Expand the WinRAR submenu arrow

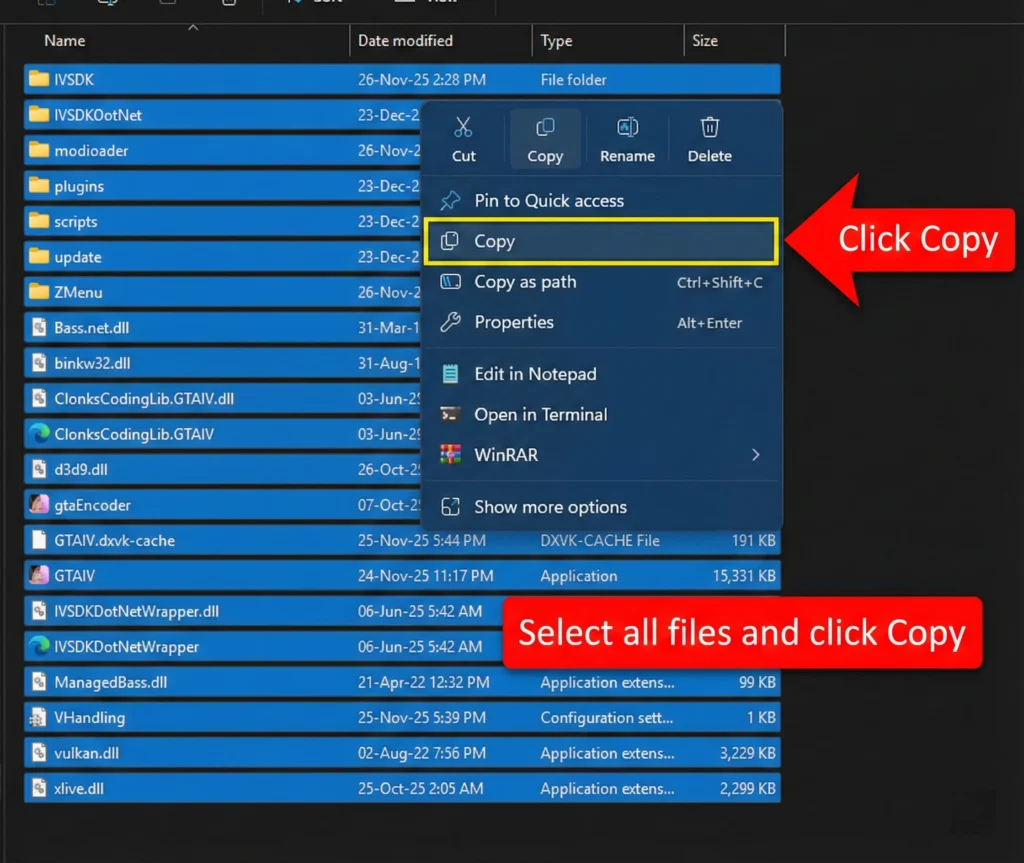coord(755,455)
